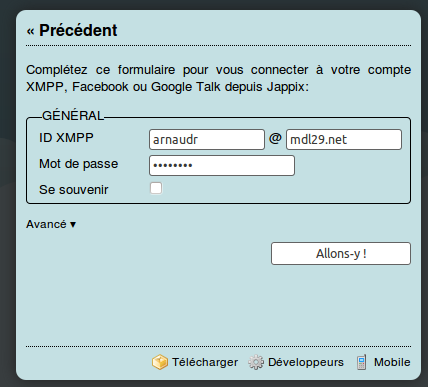Click the GÉNÉRAL fieldset legend
This screenshot has height=387, width=428.
point(73,116)
